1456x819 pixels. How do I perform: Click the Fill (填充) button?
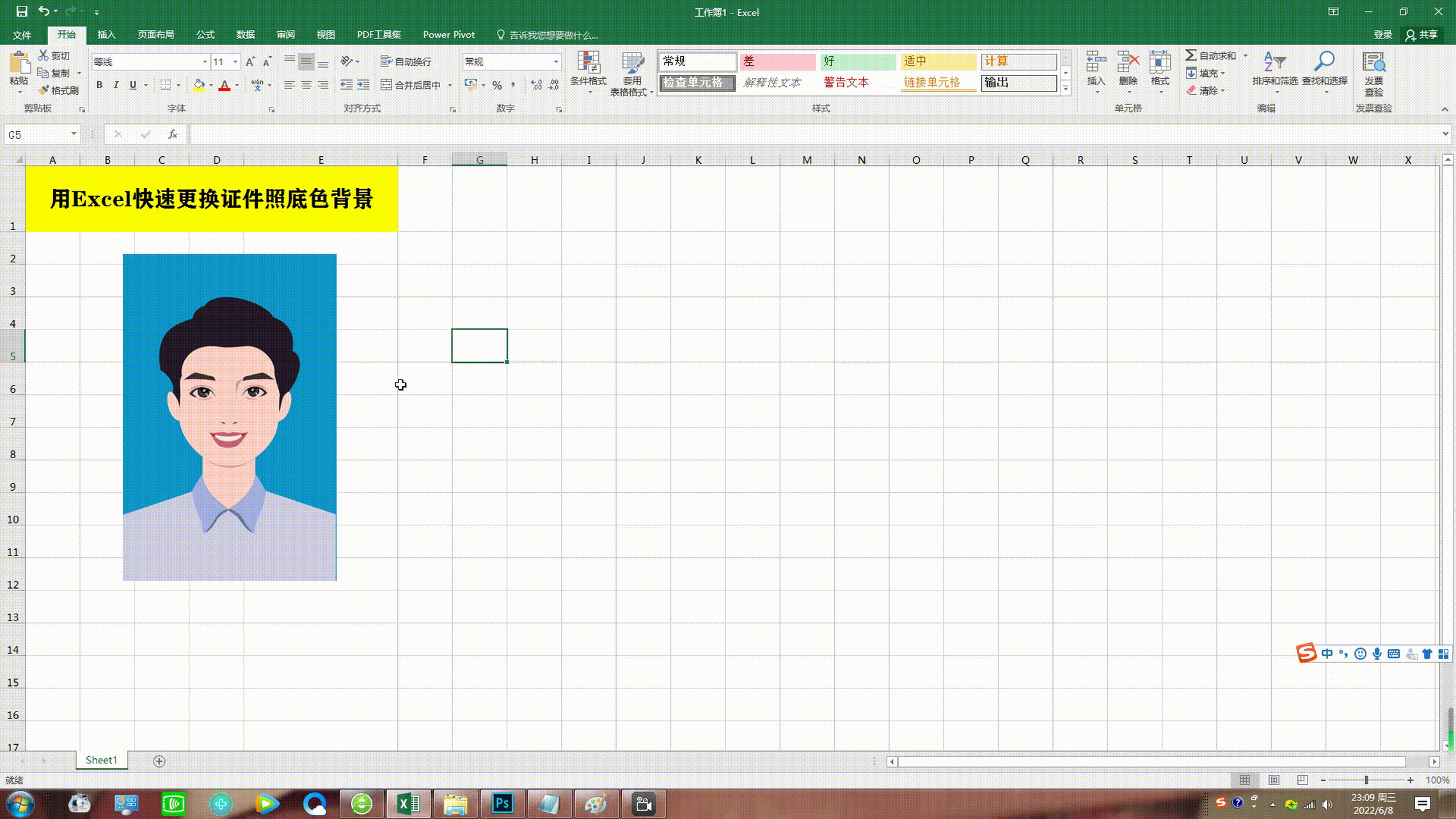pyautogui.click(x=1205, y=73)
